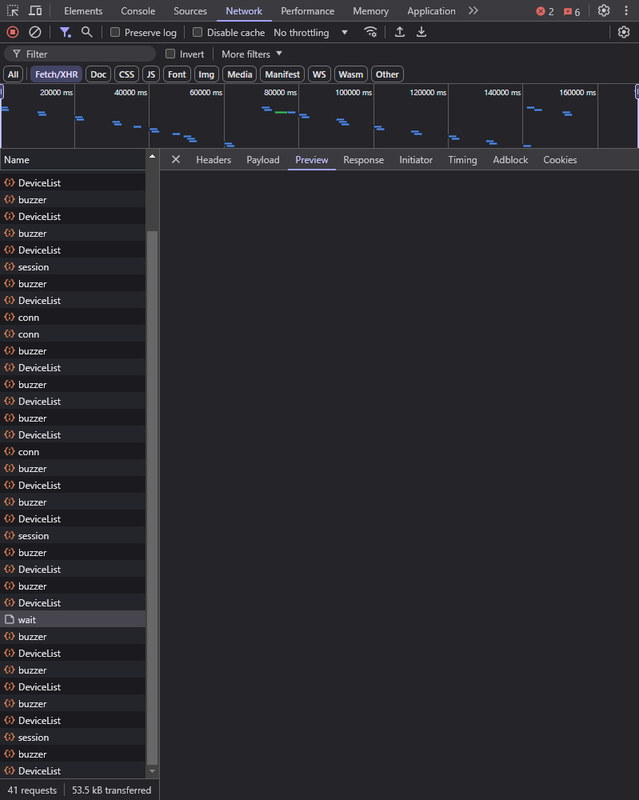
Task: Open the Adblock tab
Action: click(x=510, y=160)
